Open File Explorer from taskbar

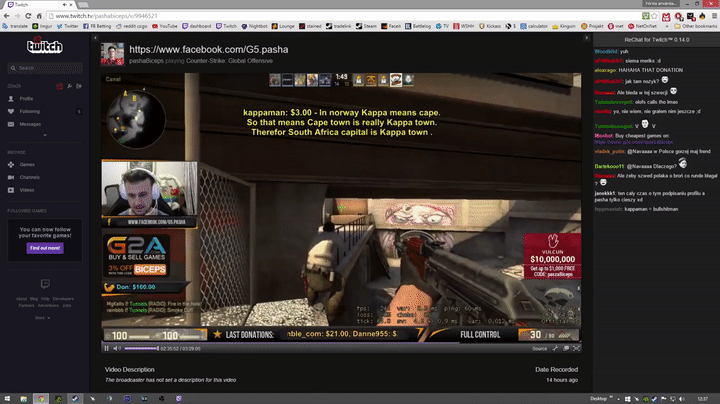point(23,398)
